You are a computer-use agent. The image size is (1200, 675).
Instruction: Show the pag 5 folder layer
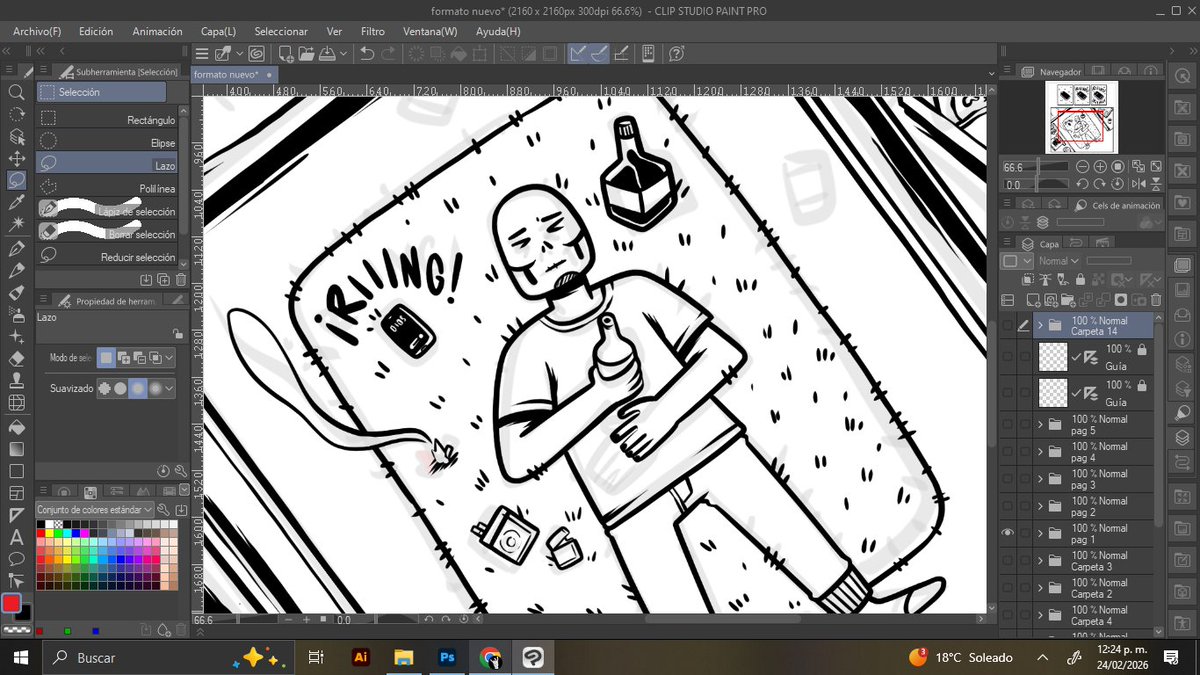point(1007,425)
